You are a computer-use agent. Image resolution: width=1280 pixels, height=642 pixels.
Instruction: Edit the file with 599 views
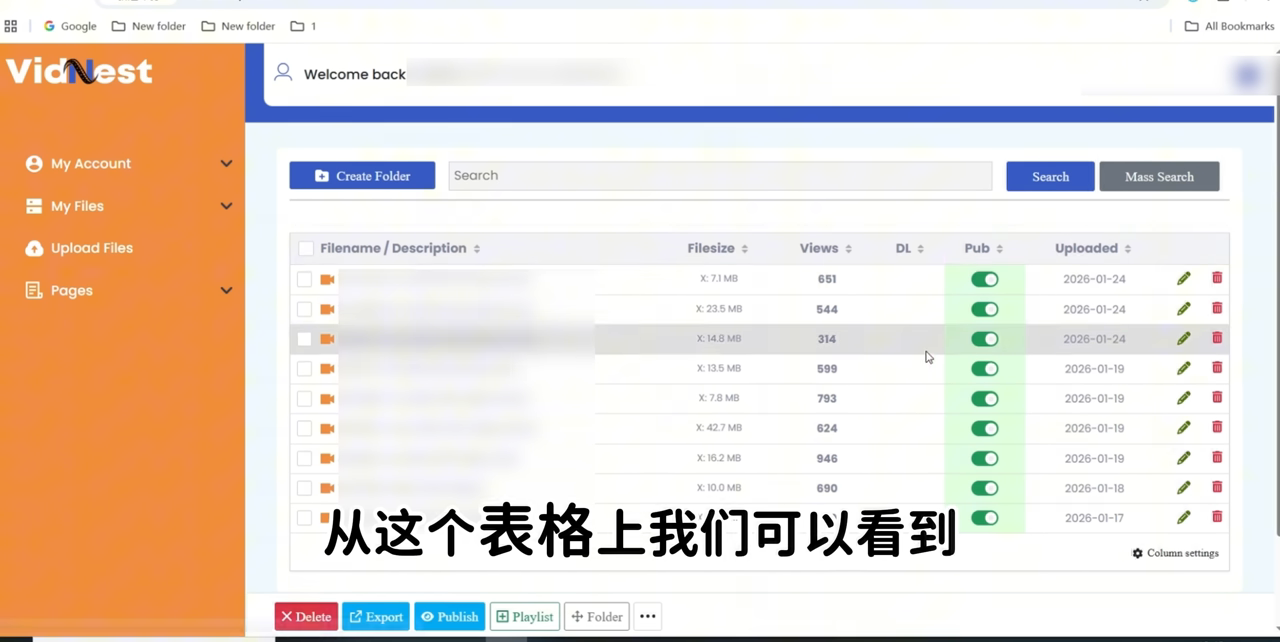tap(1184, 368)
